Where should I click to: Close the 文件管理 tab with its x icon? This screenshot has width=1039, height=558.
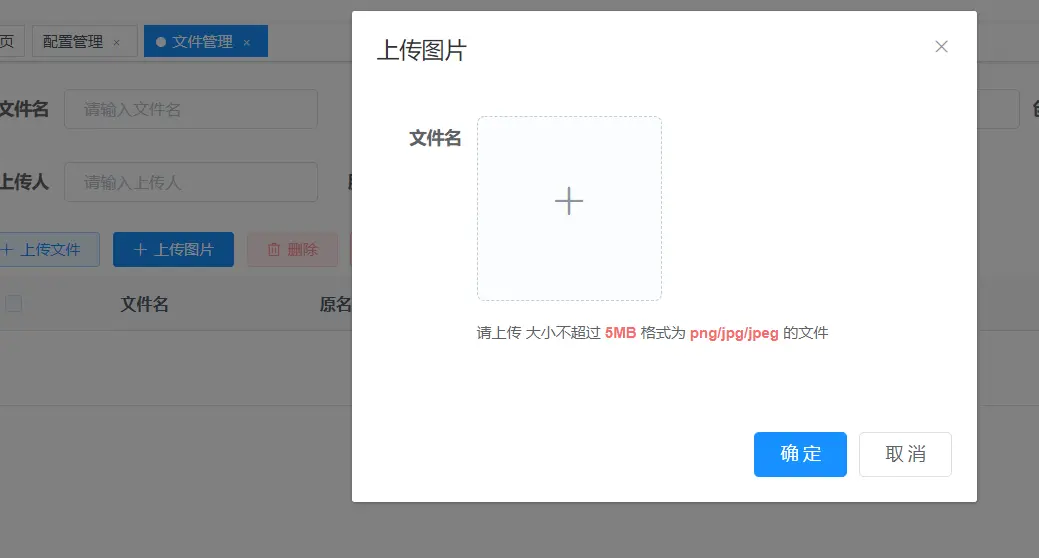tap(246, 42)
